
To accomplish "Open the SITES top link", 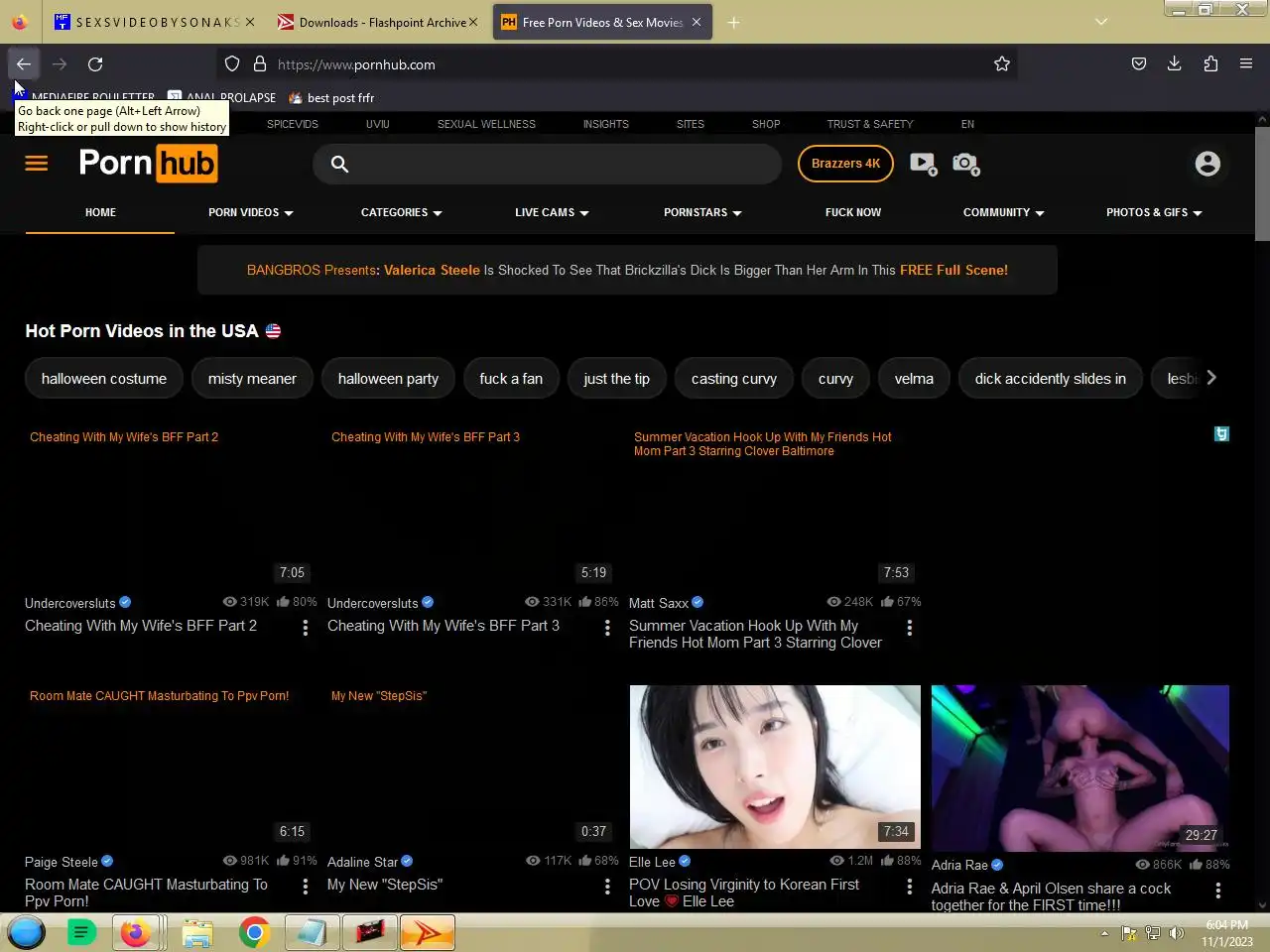I will pos(691,124).
